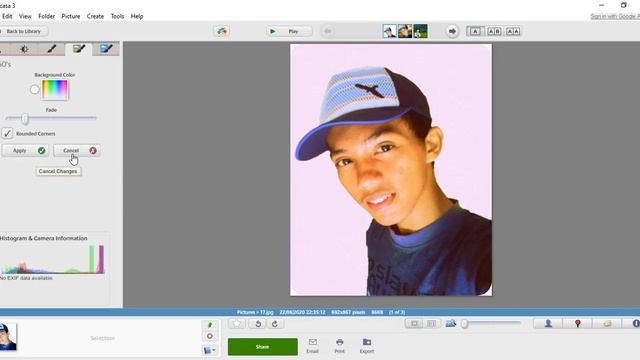This screenshot has height=360, width=640.
Task: Click Back to Library button
Action: (23, 31)
